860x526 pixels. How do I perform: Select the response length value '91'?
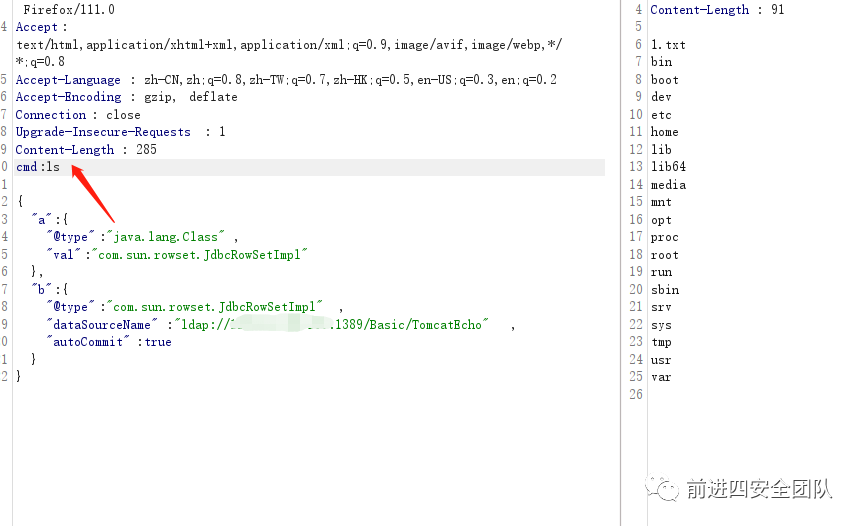[x=778, y=9]
